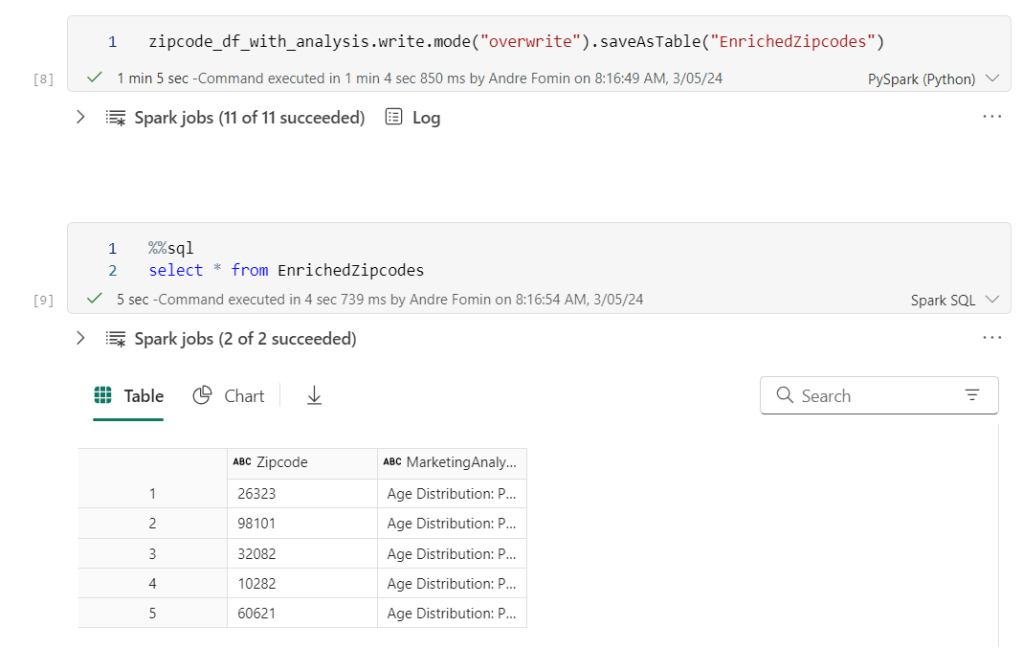
Task: Open the Log for the saveAsTable command
Action: 411,117
